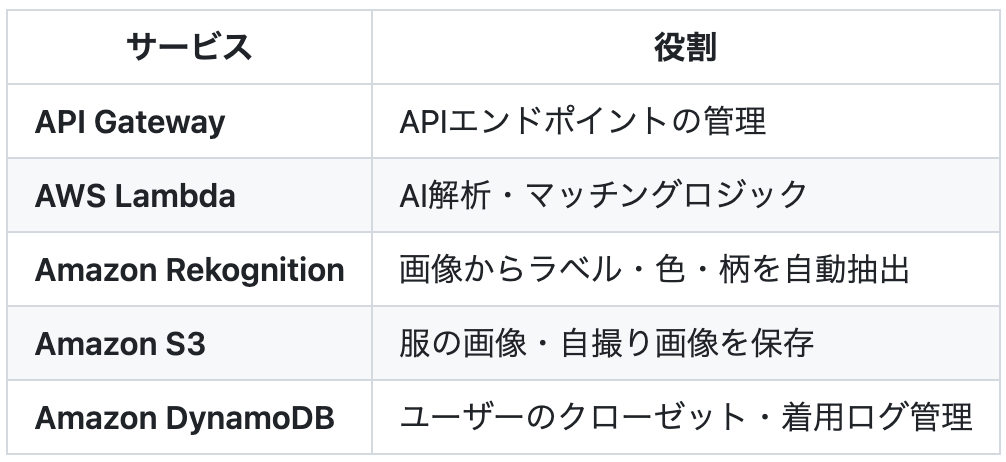Click the 画像からラベル・色・柄を自動抽出 description cell
This screenshot has width=1006, height=462.
coord(654,270)
